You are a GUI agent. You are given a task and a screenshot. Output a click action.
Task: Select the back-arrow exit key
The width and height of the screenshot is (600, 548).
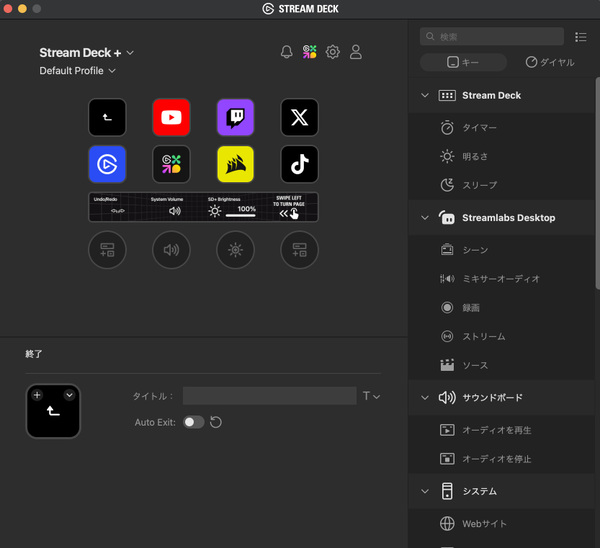tap(107, 117)
